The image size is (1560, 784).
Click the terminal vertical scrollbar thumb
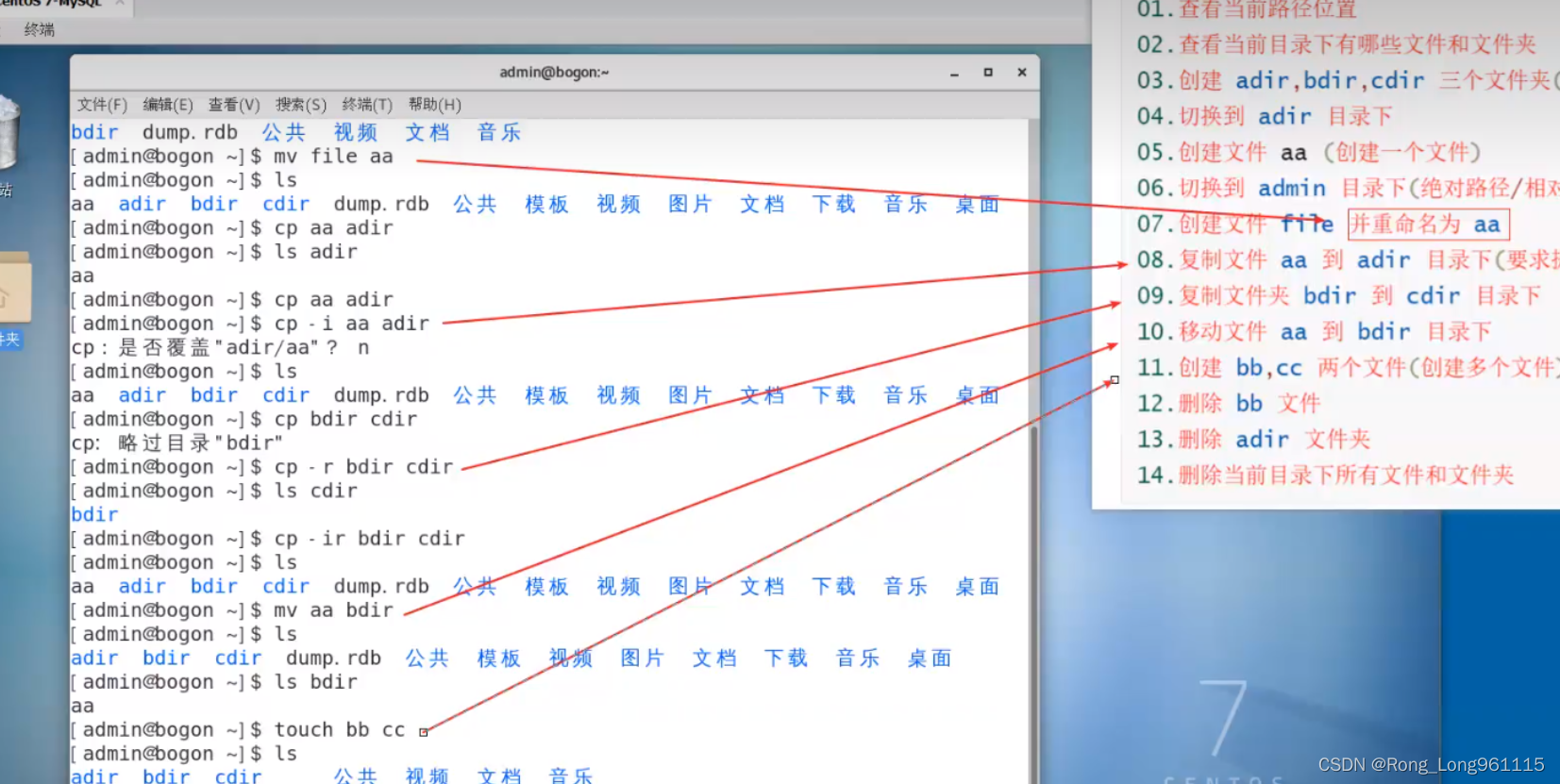tap(1033, 604)
